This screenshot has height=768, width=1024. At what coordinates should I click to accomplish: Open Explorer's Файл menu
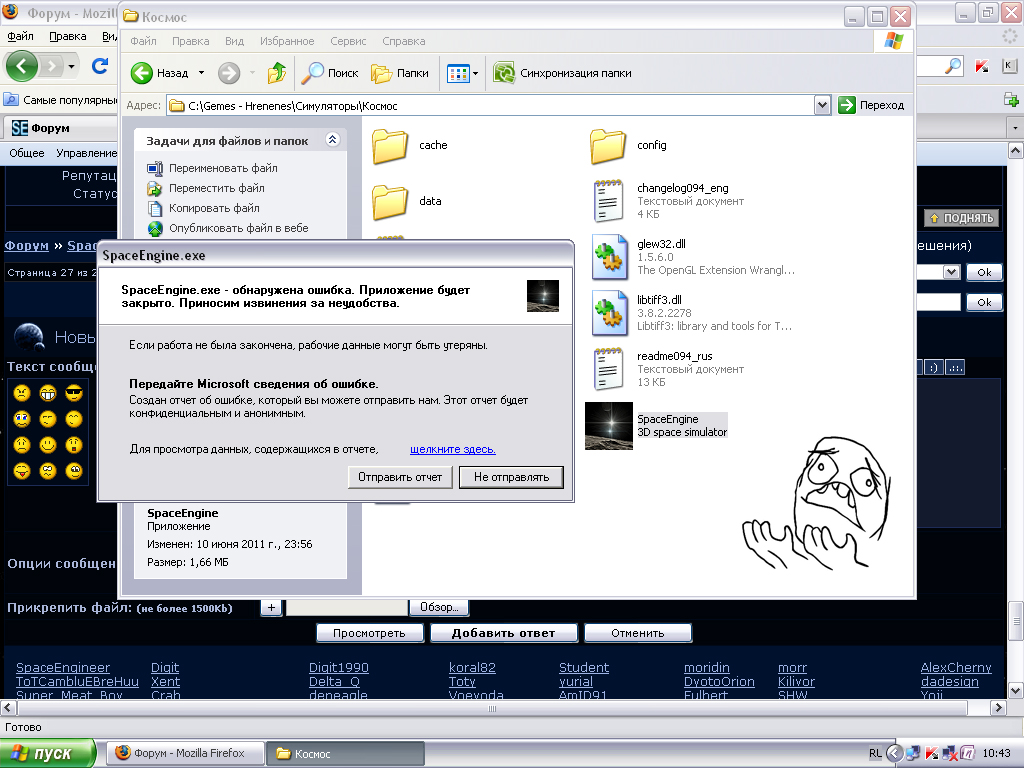[x=143, y=41]
